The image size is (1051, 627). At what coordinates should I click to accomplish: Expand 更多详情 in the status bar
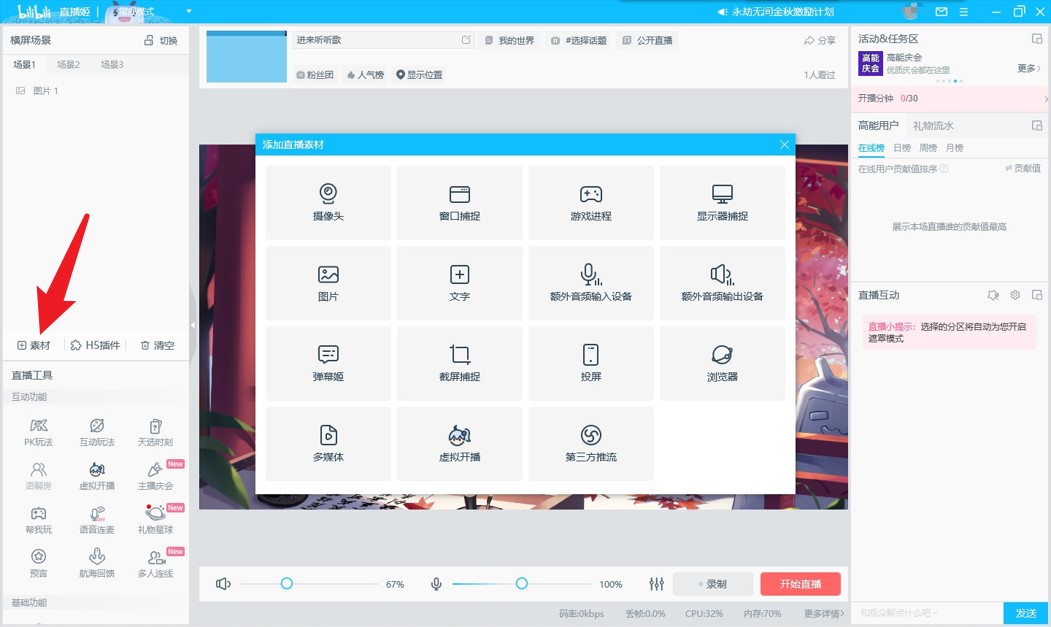tap(824, 613)
